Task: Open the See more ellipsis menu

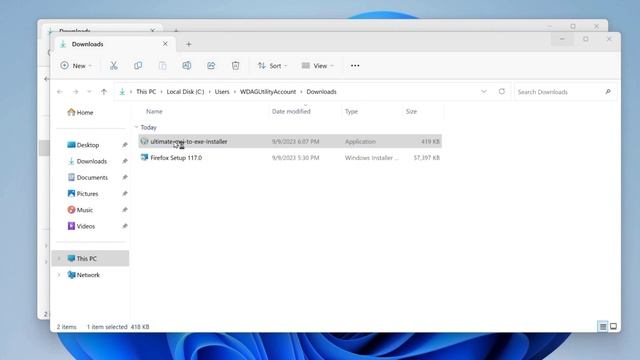Action: pyautogui.click(x=355, y=66)
